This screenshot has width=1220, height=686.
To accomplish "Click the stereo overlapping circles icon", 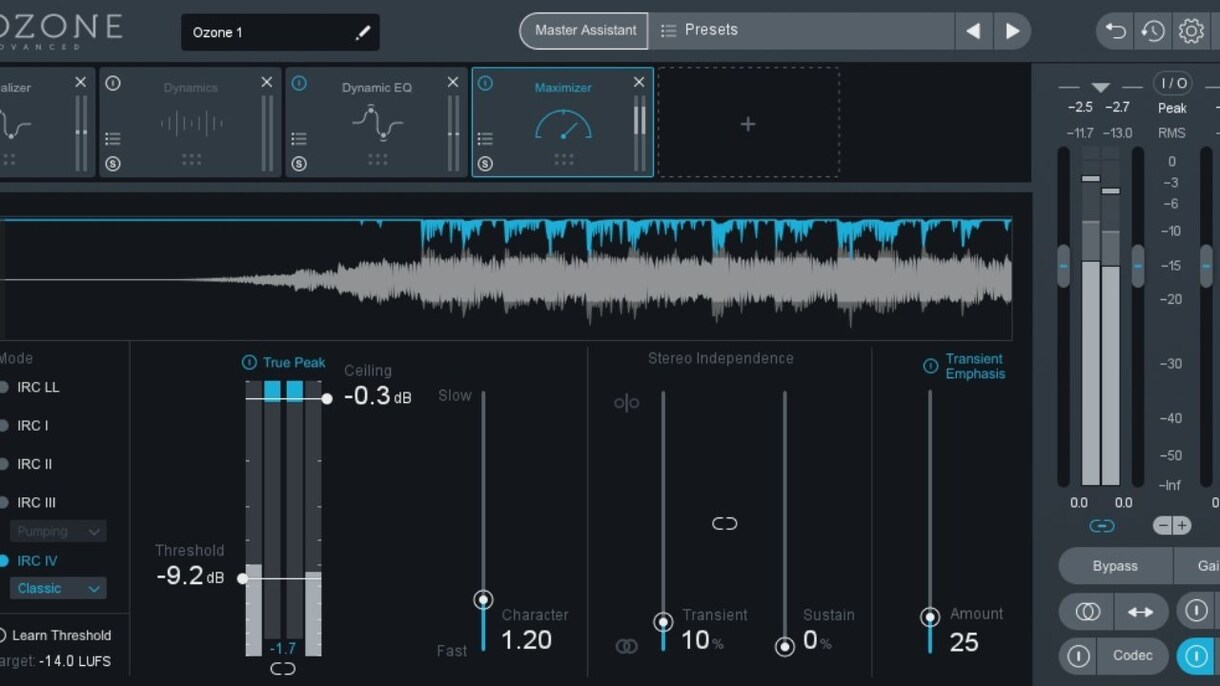I will coord(1087,612).
